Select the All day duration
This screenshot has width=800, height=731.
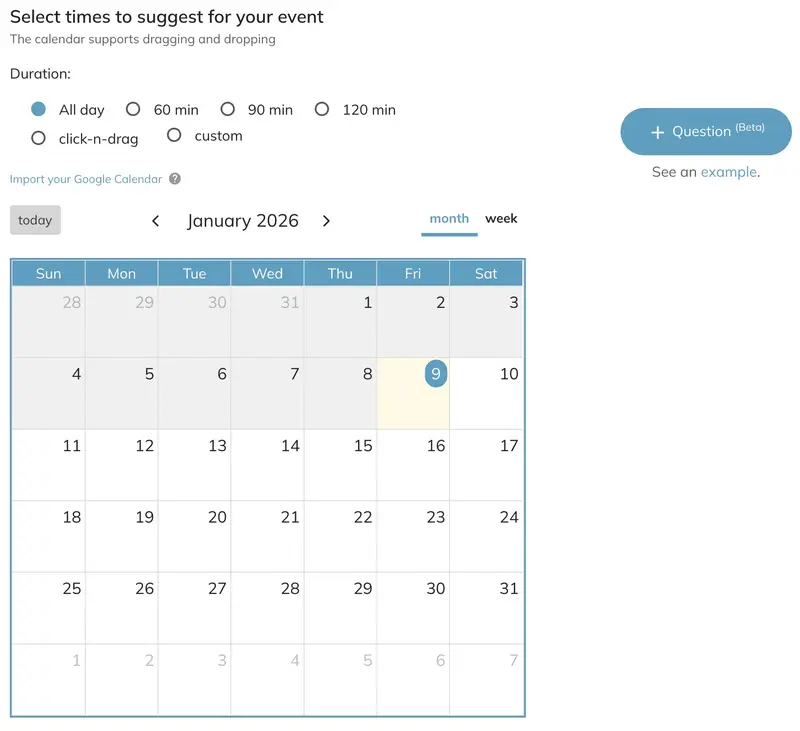coord(39,110)
